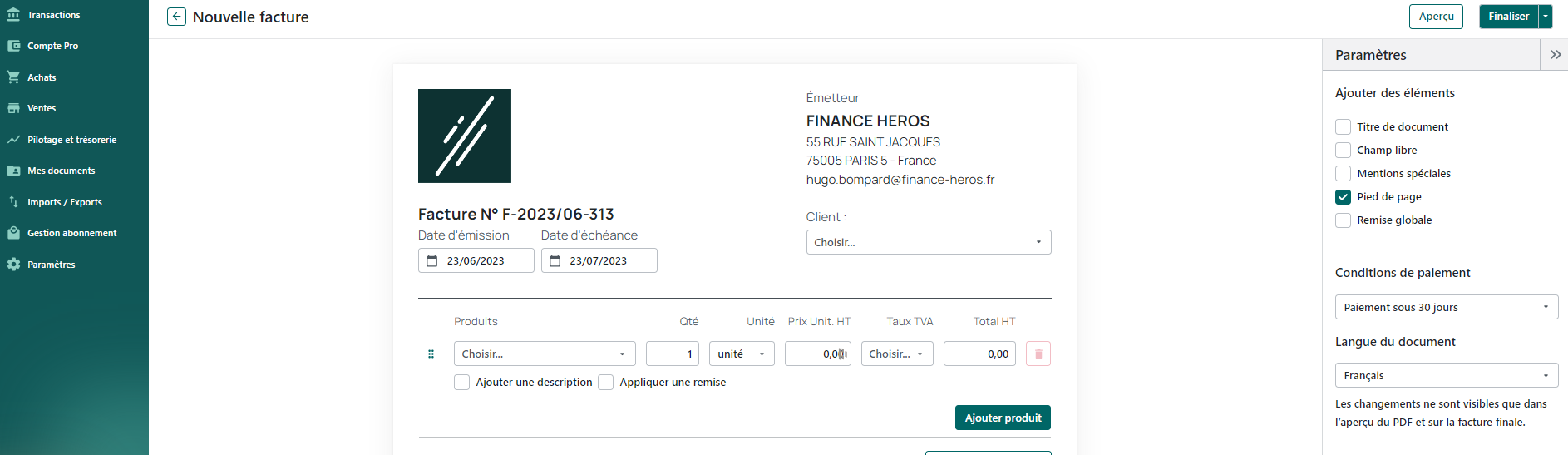The width and height of the screenshot is (1568, 455).
Task: Open the Finaliser split-button arrow
Action: click(1546, 17)
